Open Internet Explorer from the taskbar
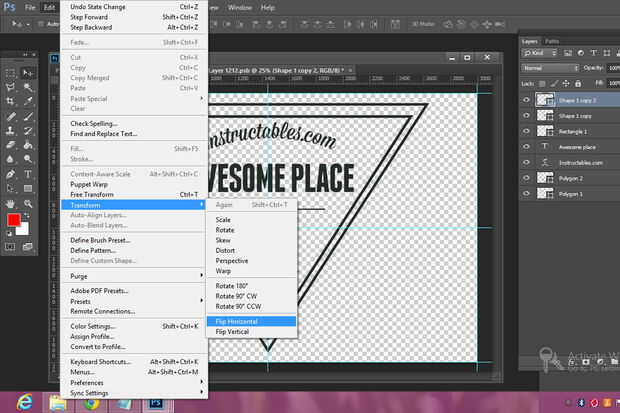Screen dimensions: 620x413 tap(25, 403)
